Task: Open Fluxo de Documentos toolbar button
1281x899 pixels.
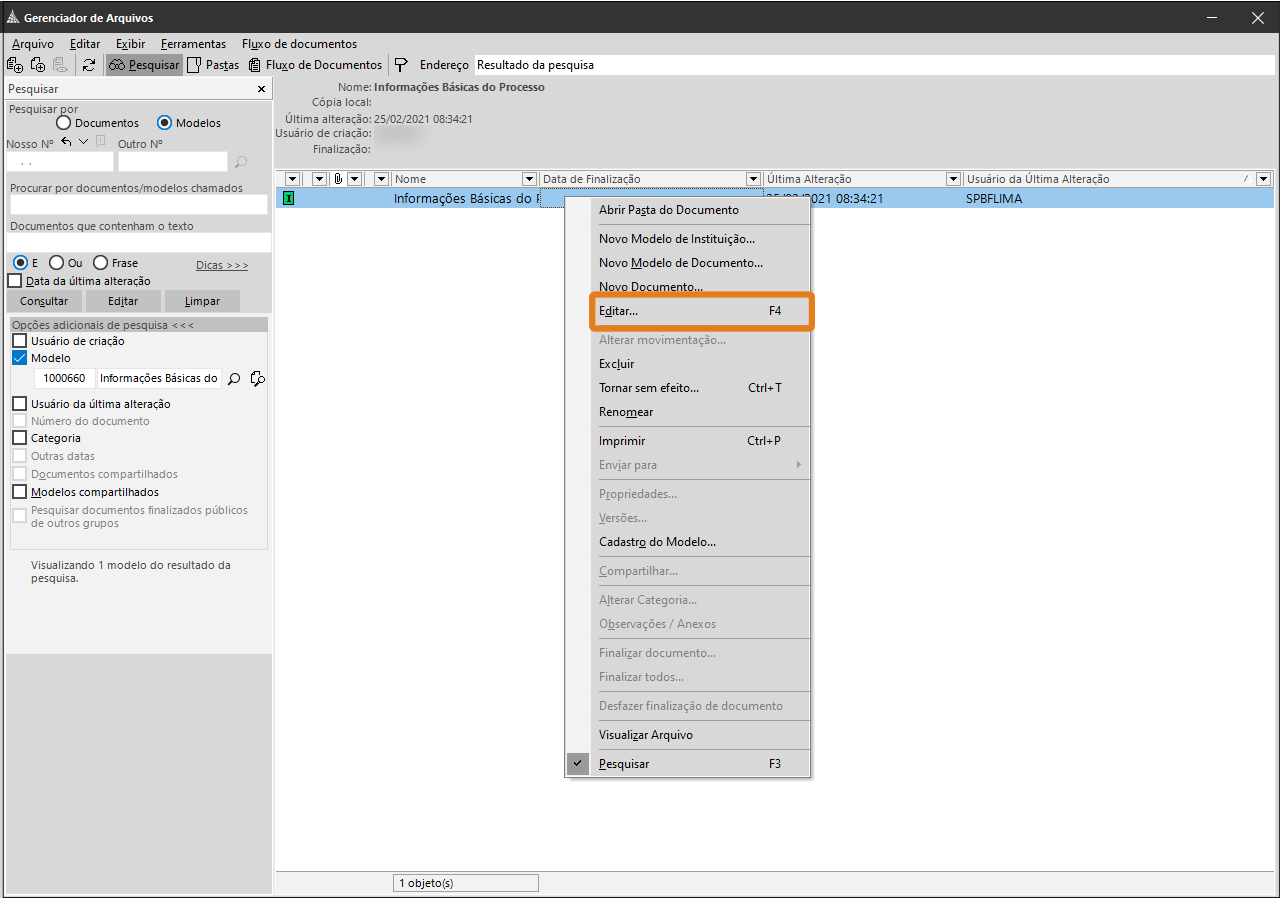Action: pos(315,65)
